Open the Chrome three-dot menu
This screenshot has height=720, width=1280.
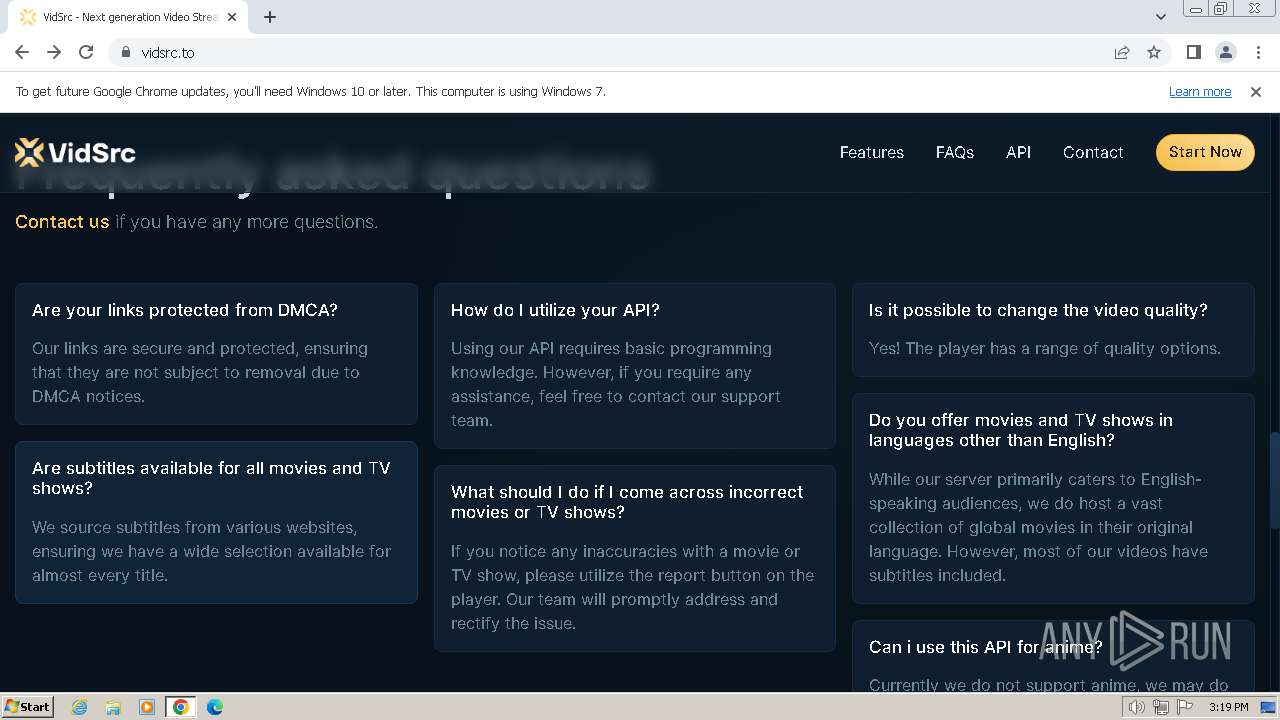coord(1257,52)
